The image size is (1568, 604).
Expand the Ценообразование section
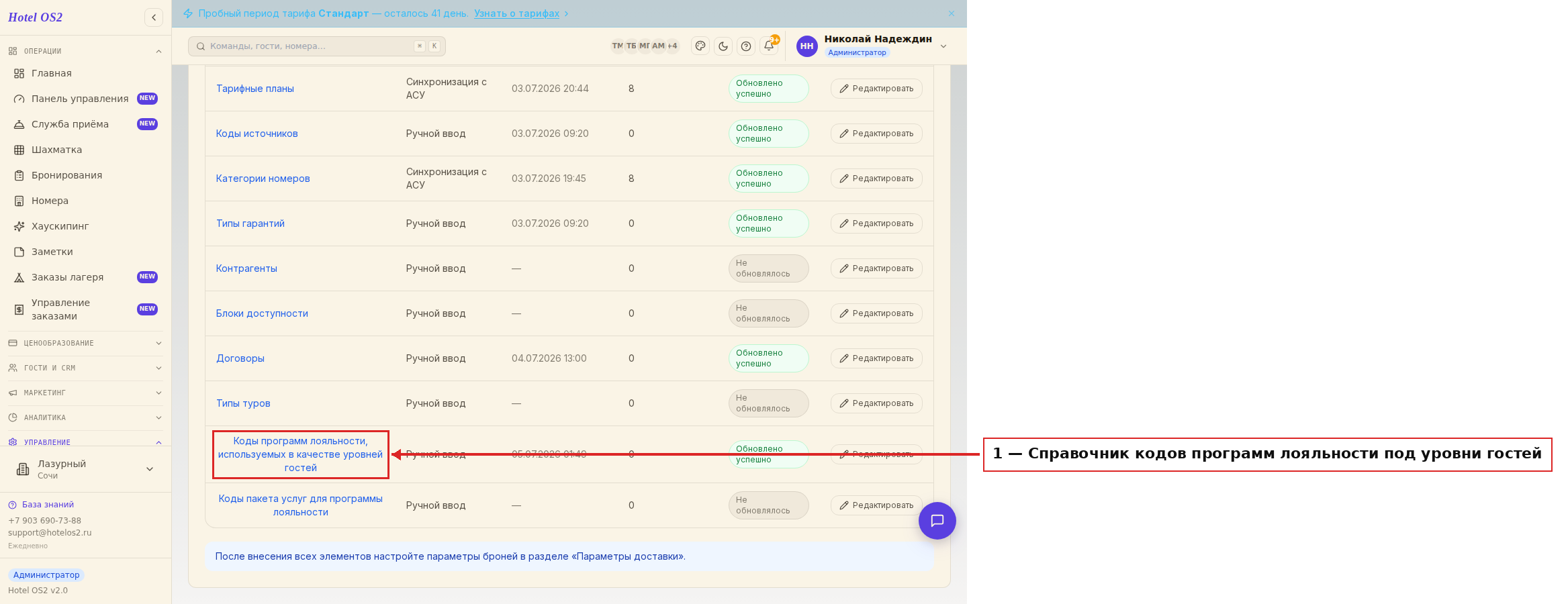(x=85, y=343)
